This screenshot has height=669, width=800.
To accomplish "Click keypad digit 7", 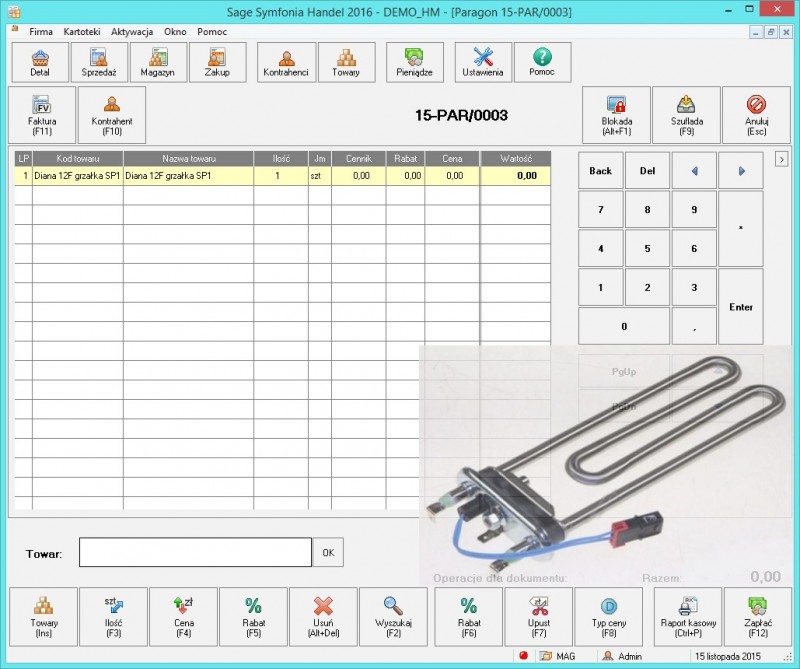I will (x=601, y=210).
